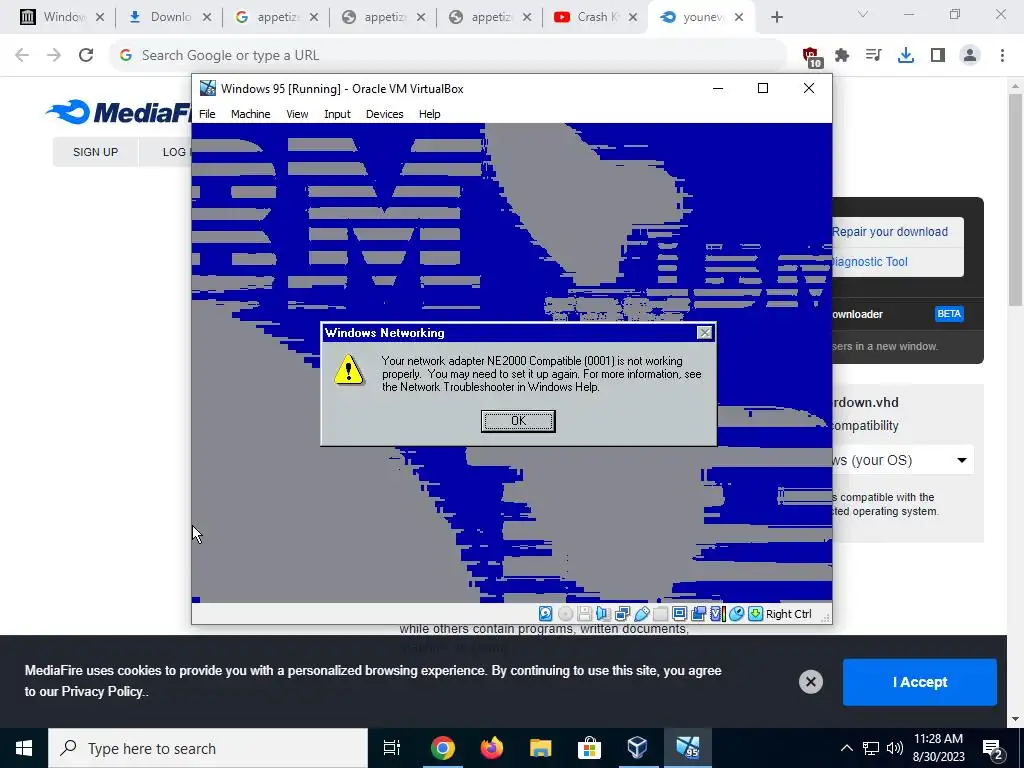Open the File menu in VirtualBox
This screenshot has width=1024, height=768.
coord(207,114)
